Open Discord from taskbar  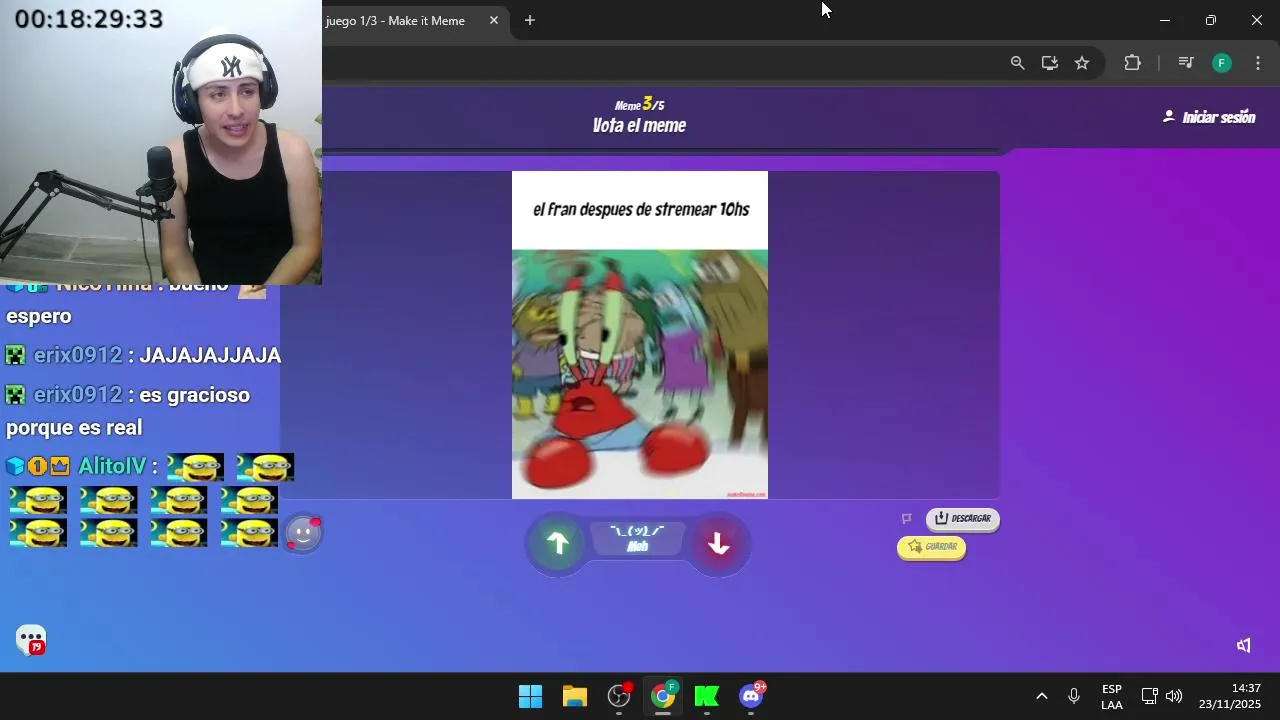(x=751, y=696)
